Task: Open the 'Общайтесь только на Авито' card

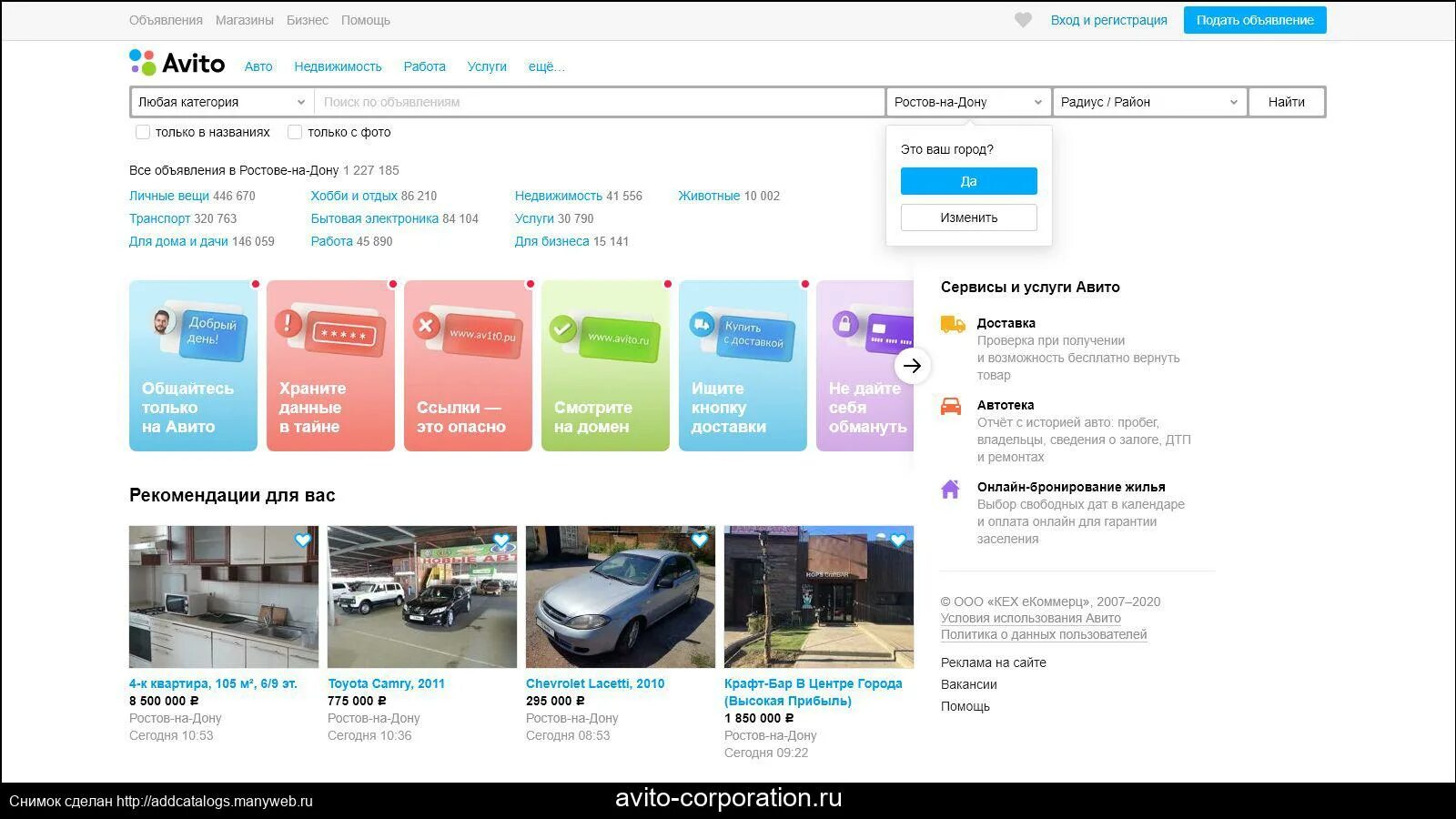Action: 193,366
